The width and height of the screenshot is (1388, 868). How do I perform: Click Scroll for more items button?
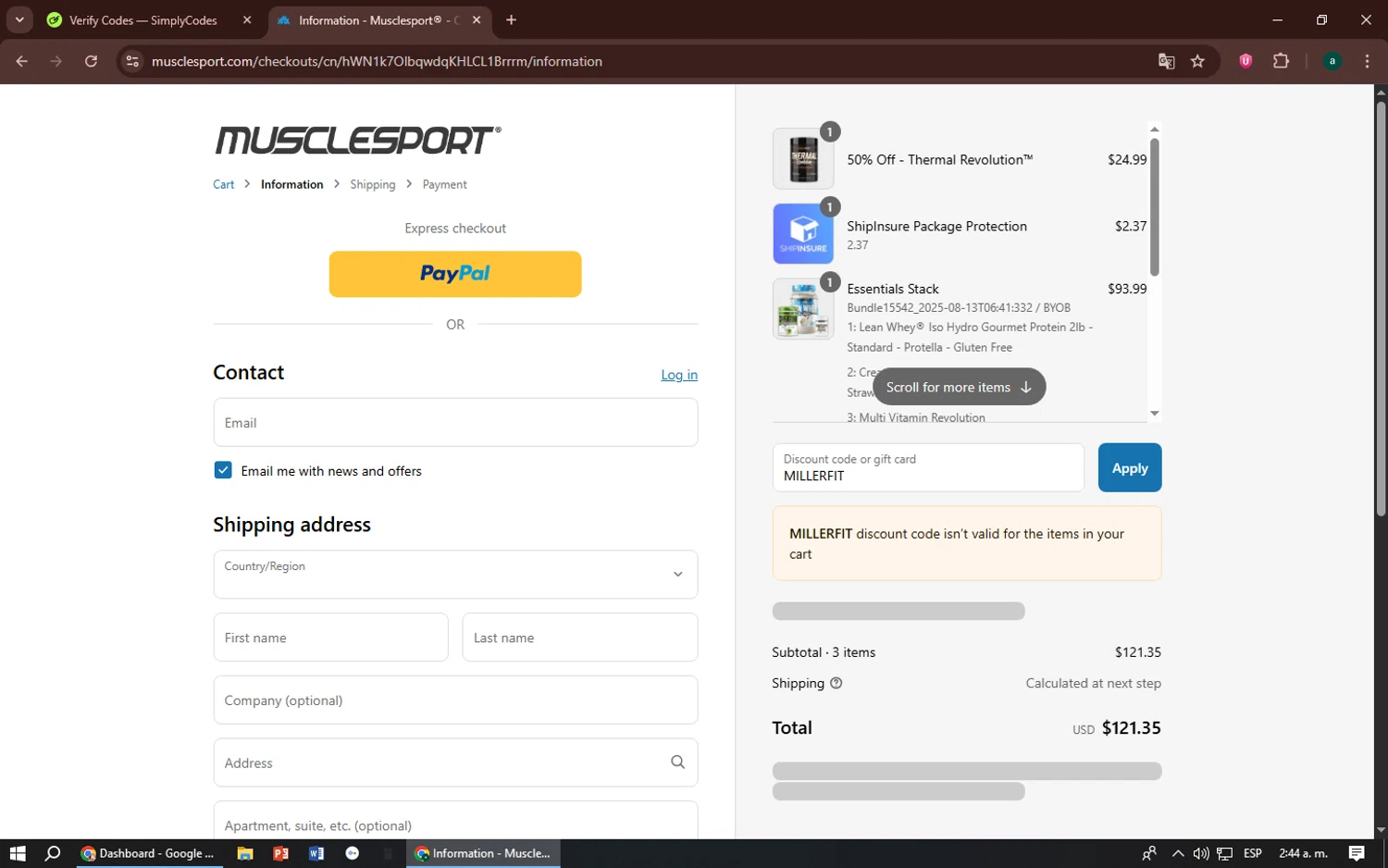click(959, 387)
